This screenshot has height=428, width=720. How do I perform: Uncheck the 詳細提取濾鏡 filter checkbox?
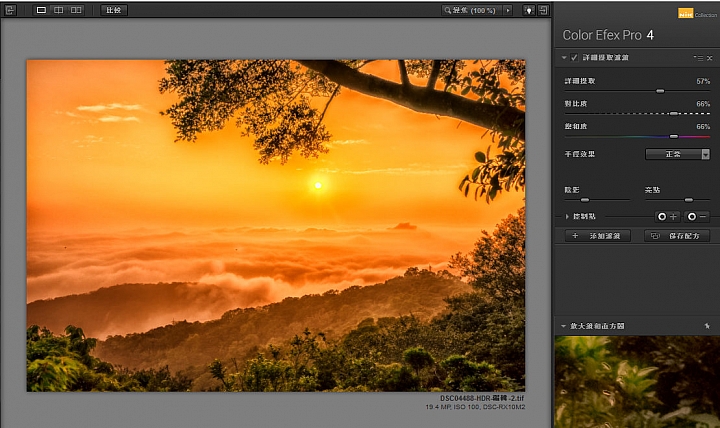tap(574, 58)
